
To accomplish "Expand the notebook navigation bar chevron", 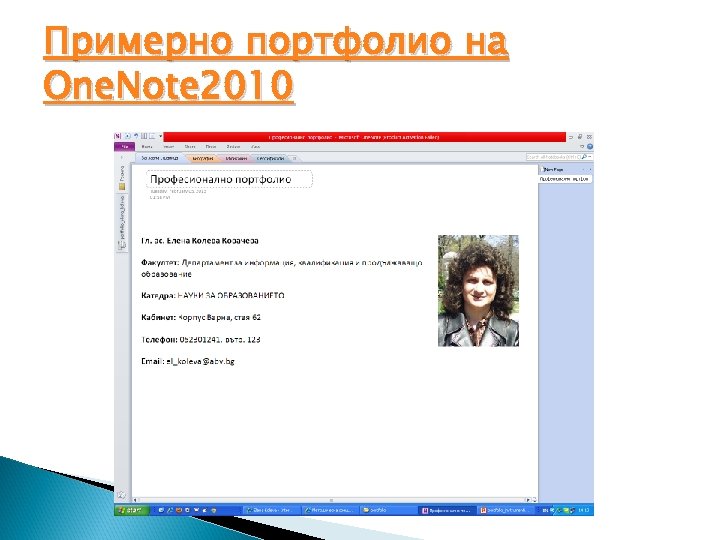I will (x=122, y=158).
